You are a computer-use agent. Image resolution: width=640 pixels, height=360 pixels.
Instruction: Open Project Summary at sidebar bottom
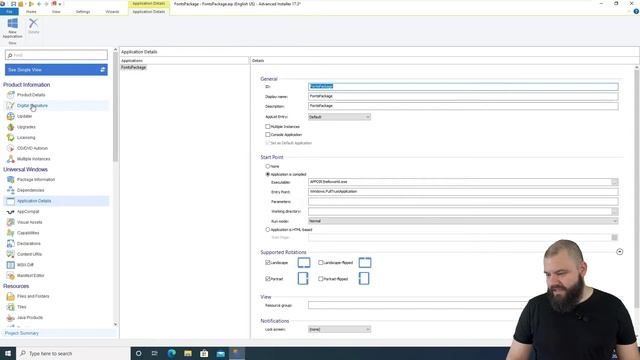coord(22,333)
